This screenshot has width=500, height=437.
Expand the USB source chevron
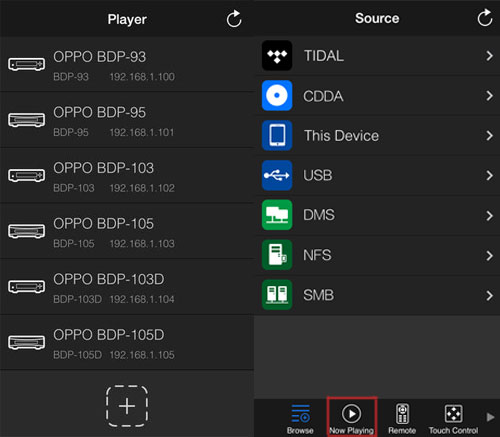(x=489, y=175)
